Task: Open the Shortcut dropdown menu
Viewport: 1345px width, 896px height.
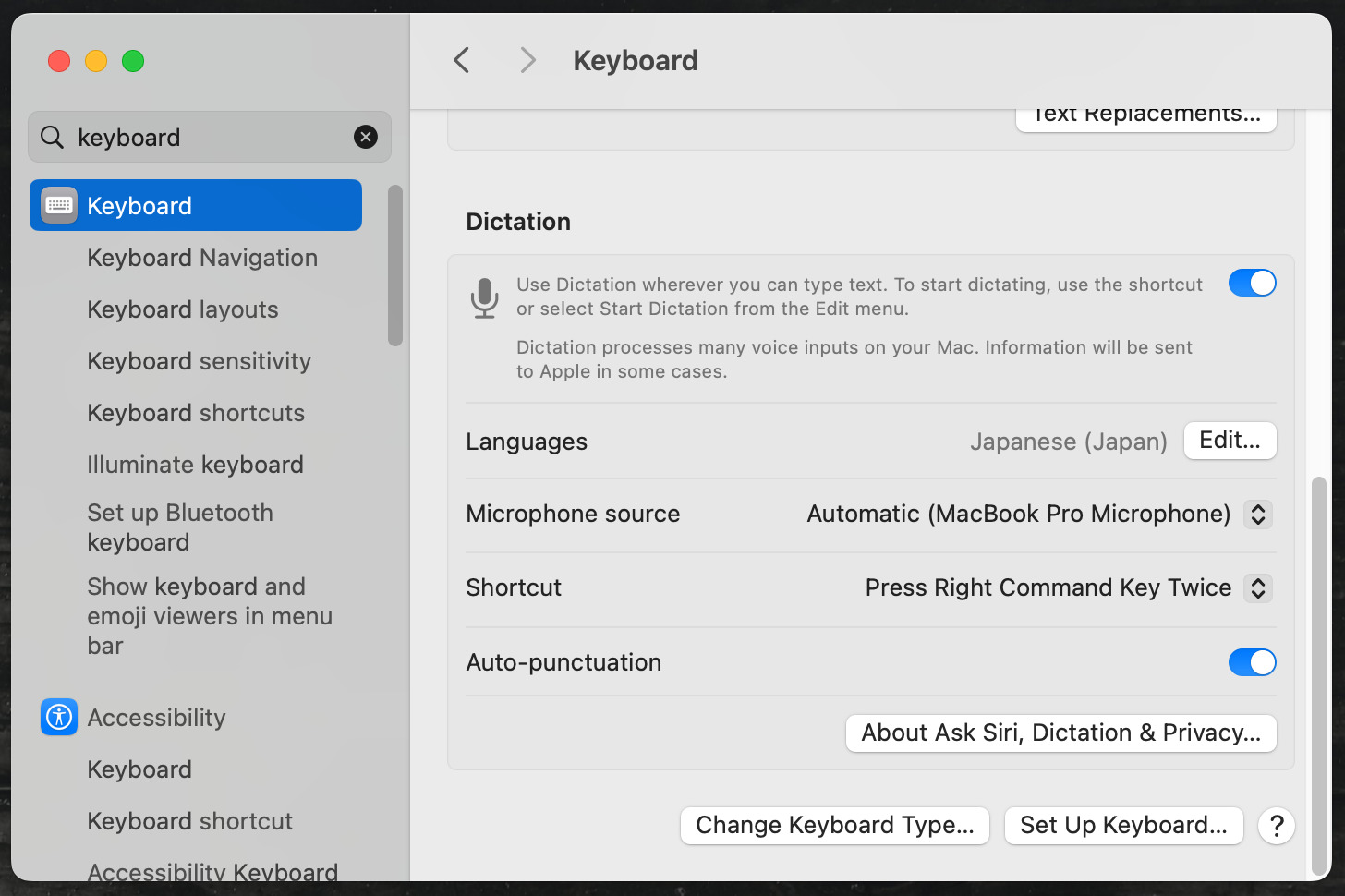Action: pyautogui.click(x=1257, y=588)
